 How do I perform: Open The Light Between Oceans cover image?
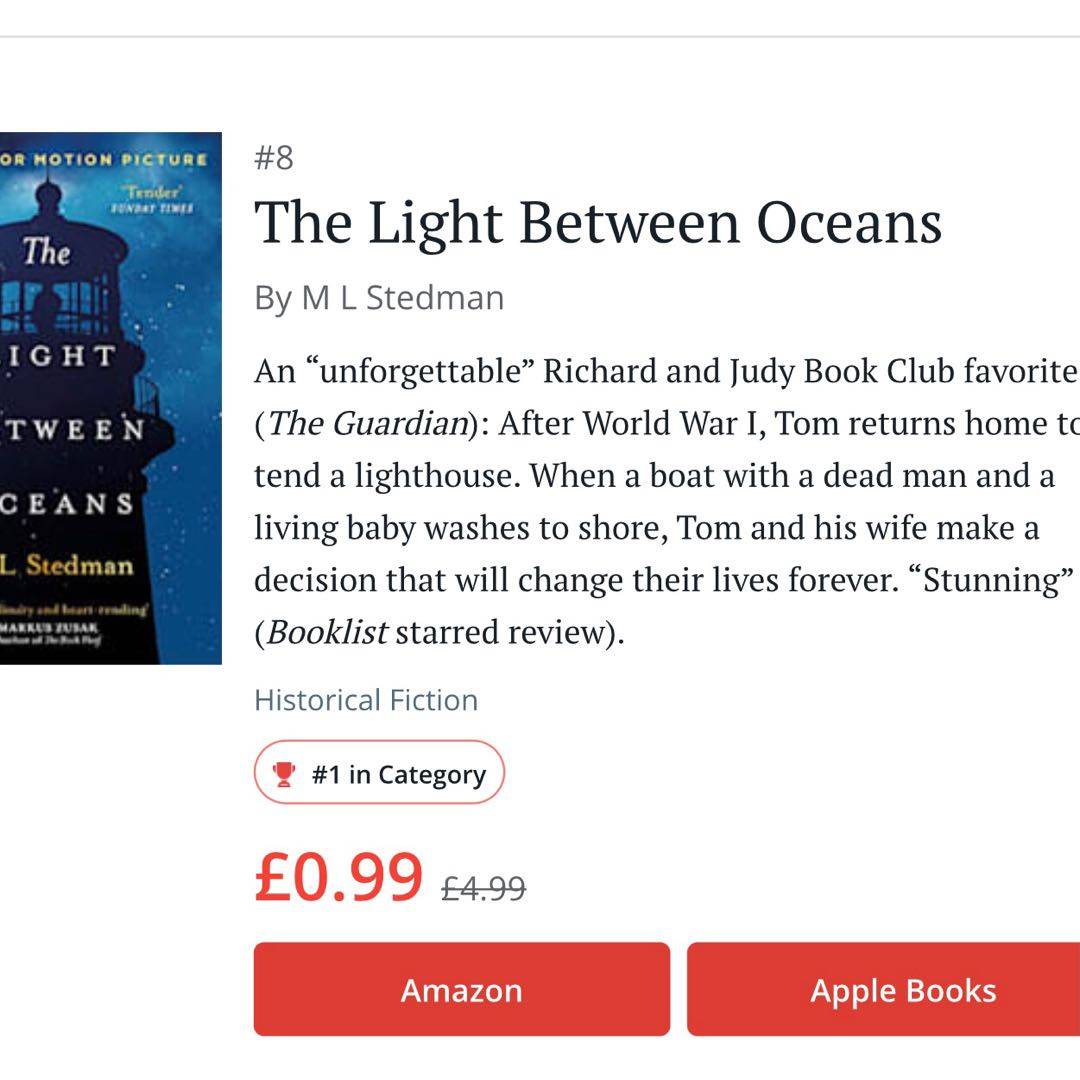tap(110, 398)
